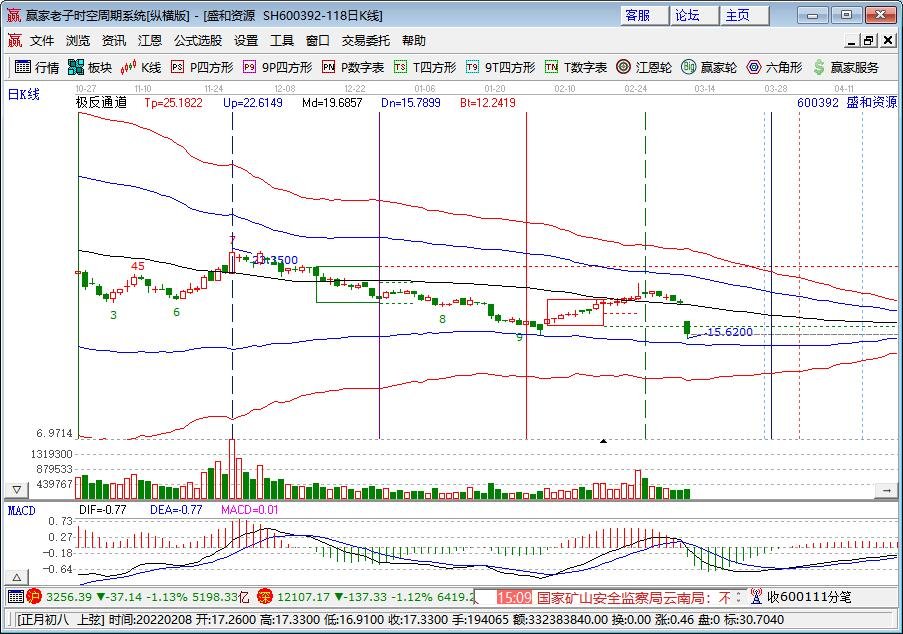Viewport: 903px width, 634px height.
Task: Click the 沪 Shanghai index badge in status bar
Action: point(34,597)
